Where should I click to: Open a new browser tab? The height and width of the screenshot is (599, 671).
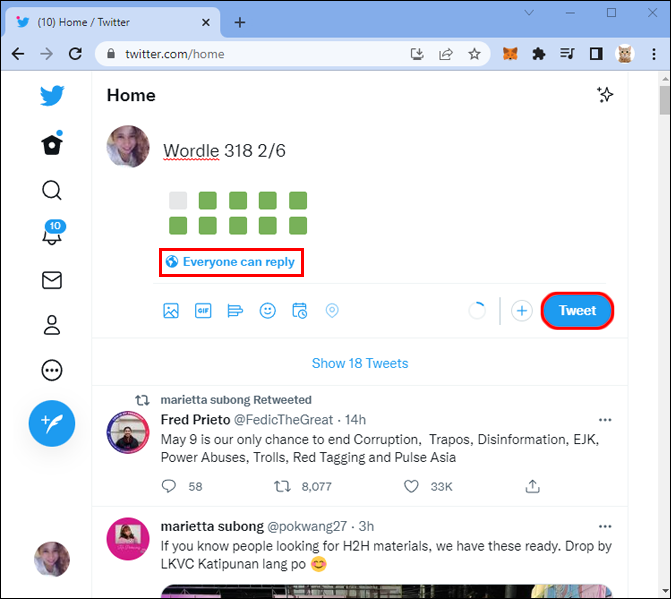click(x=240, y=22)
